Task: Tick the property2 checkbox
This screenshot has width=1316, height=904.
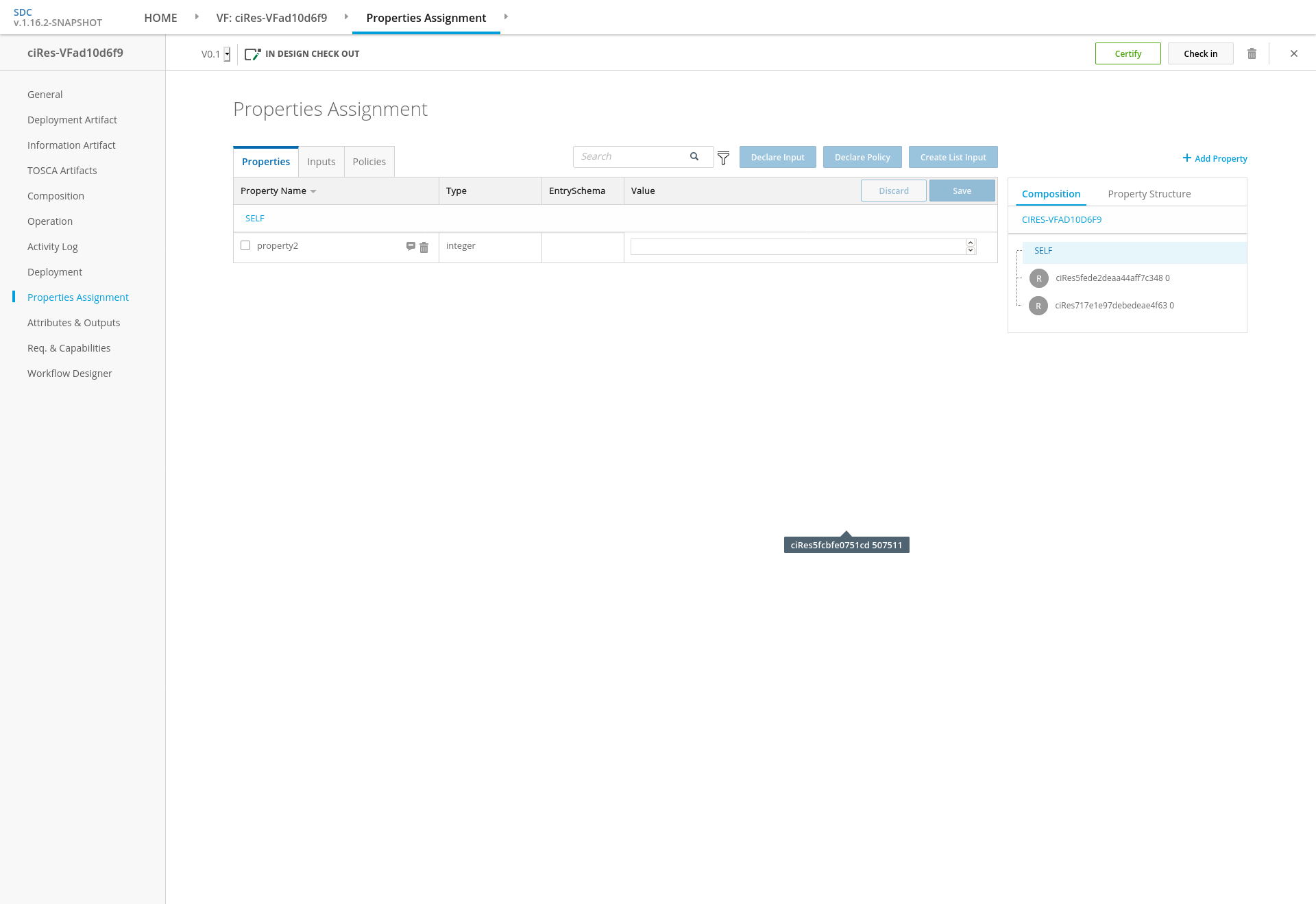Action: click(245, 245)
